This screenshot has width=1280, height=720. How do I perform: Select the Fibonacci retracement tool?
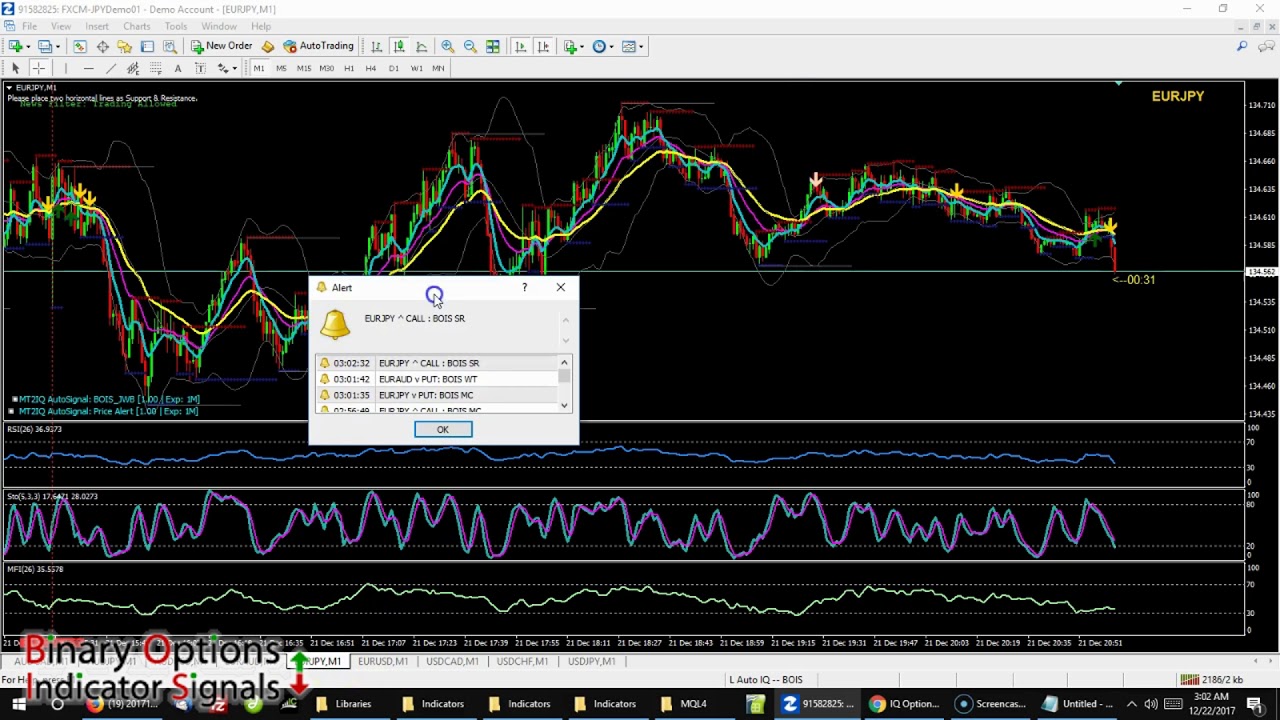pos(156,68)
